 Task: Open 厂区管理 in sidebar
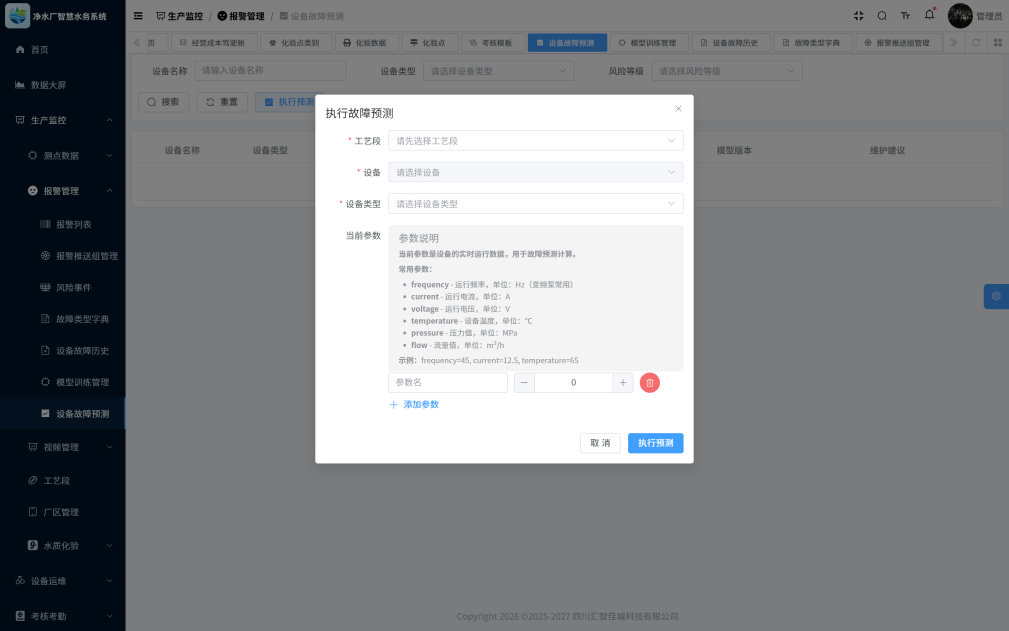(62, 512)
